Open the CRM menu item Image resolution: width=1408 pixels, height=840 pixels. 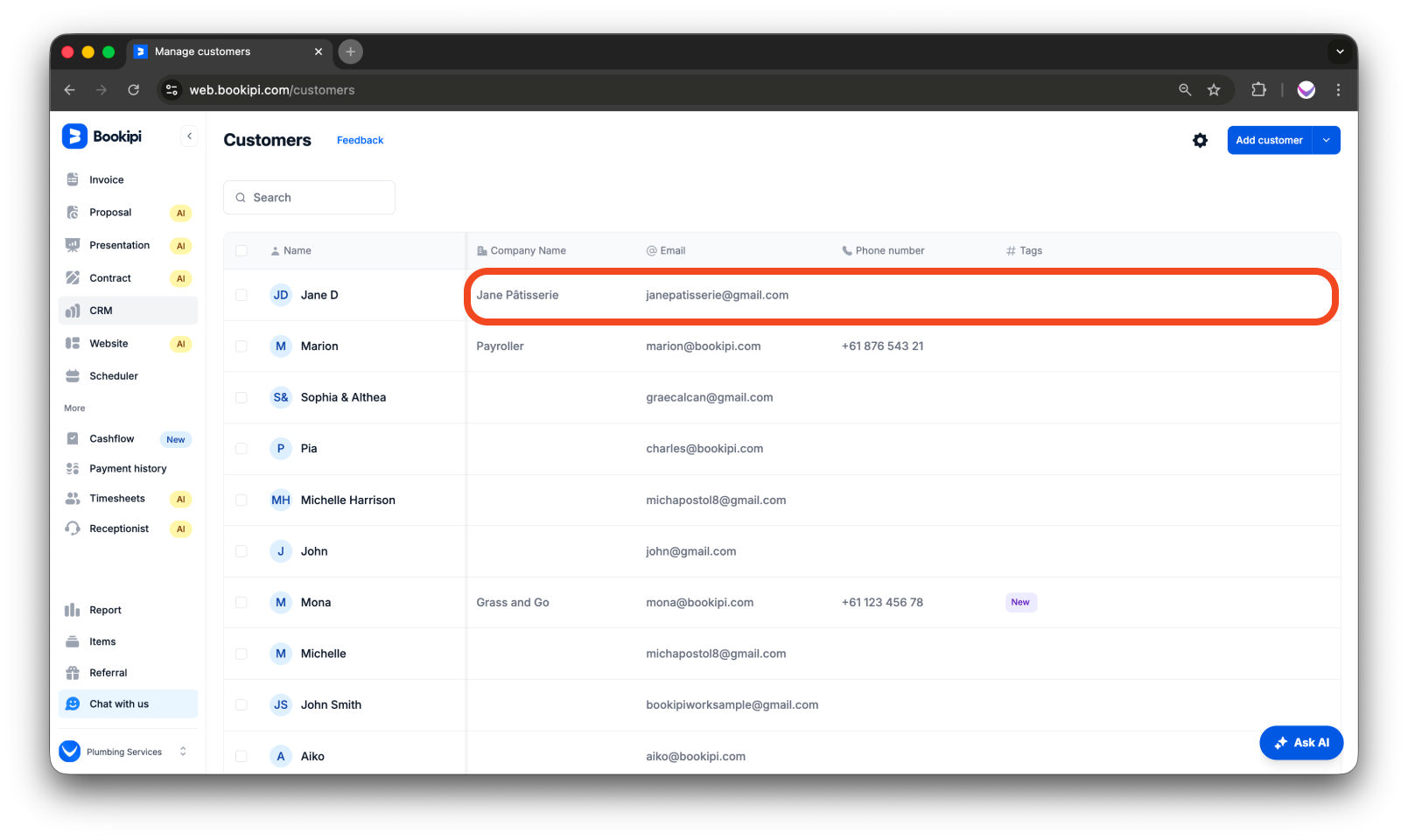100,311
